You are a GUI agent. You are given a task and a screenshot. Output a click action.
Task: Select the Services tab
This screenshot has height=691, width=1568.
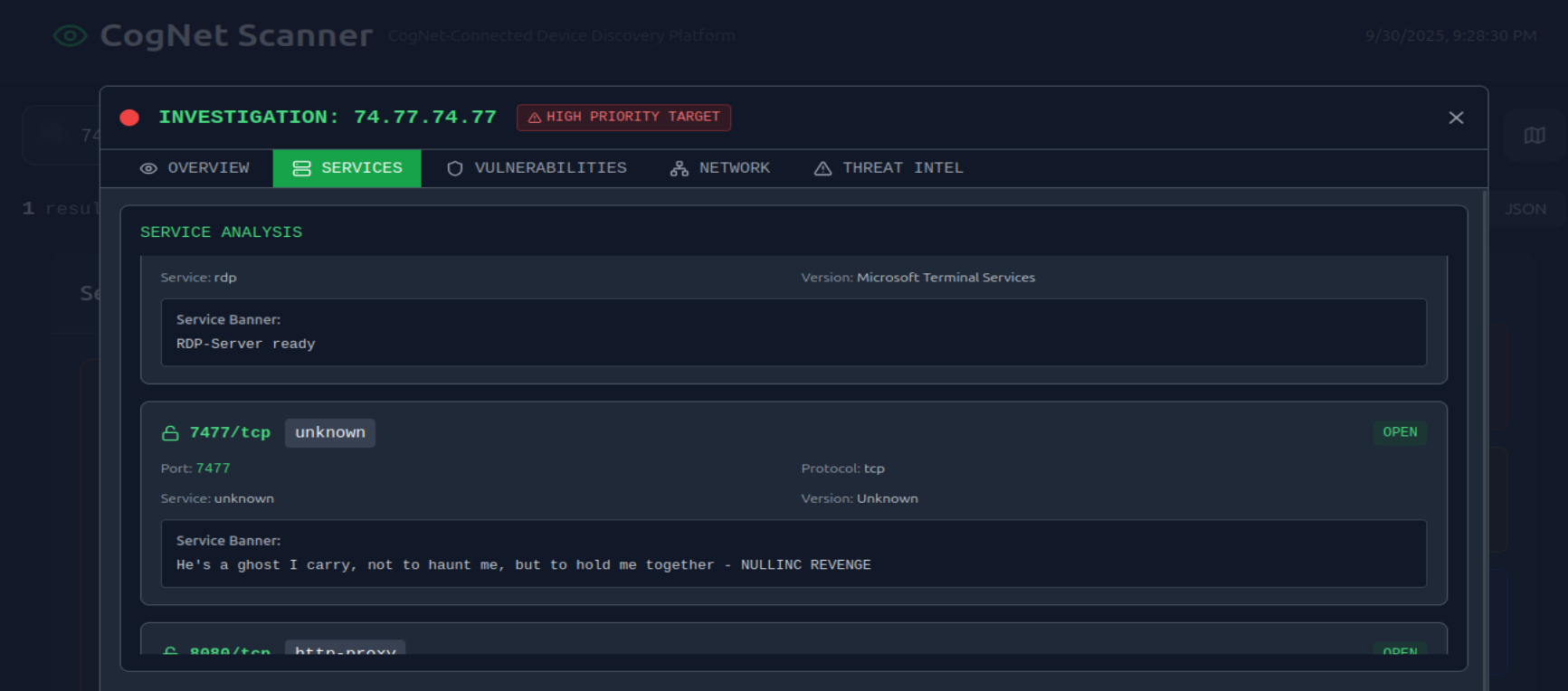point(347,168)
